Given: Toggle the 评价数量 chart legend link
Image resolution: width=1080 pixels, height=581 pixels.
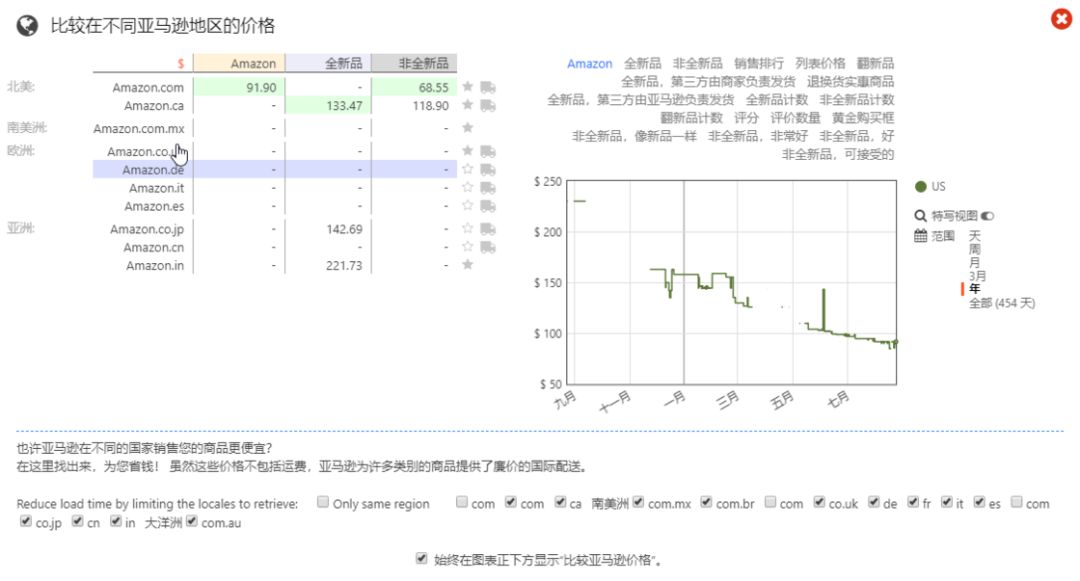Looking at the screenshot, I should [x=796, y=118].
